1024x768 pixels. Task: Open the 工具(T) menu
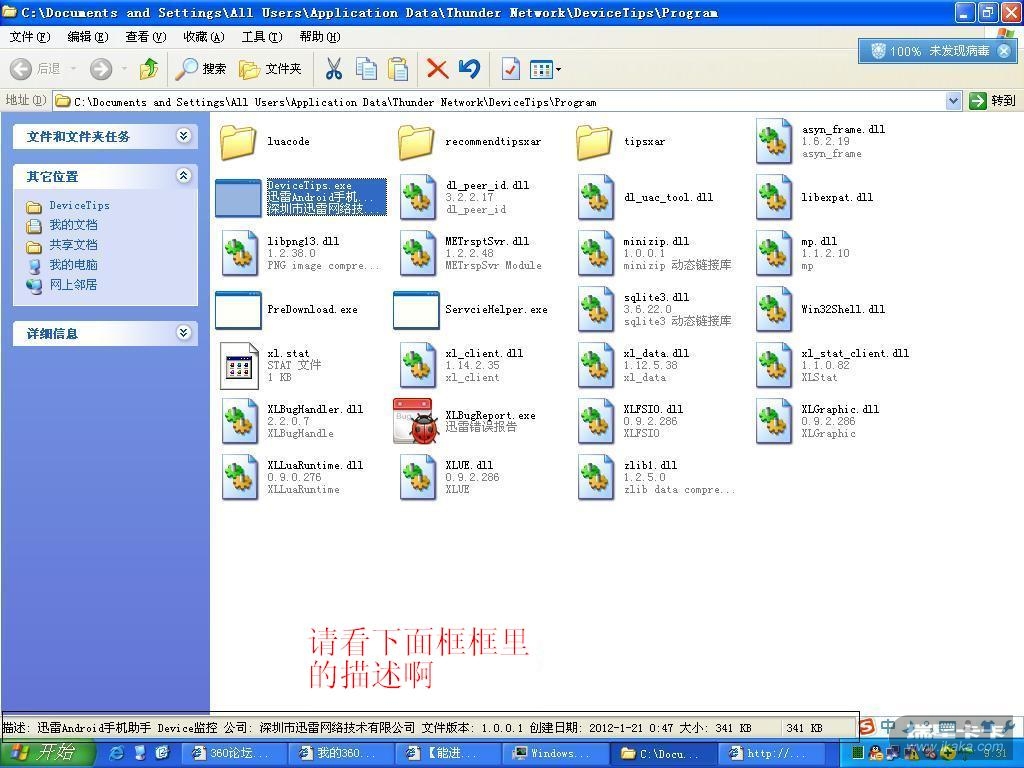coord(262,37)
